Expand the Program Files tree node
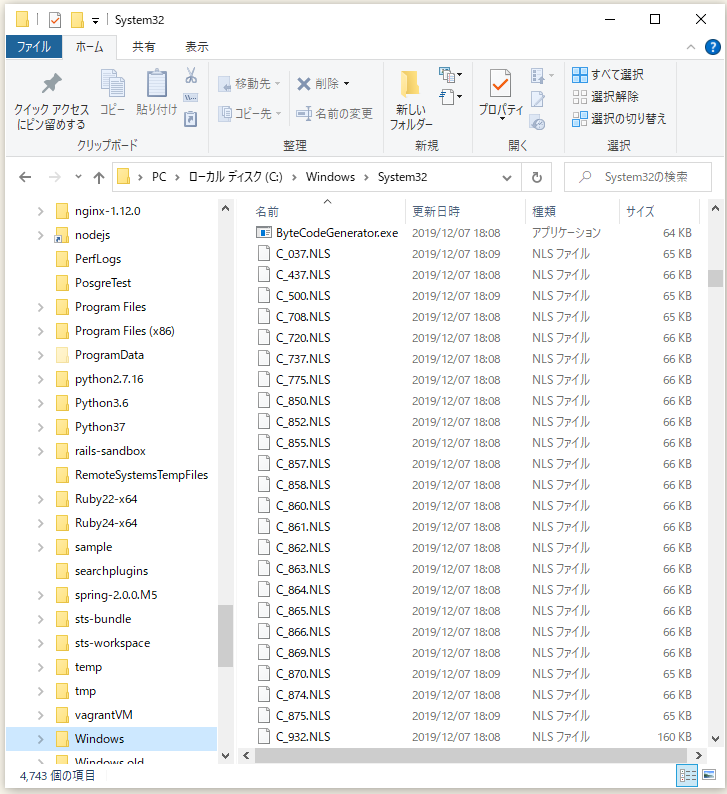This screenshot has width=727, height=794. (41, 307)
